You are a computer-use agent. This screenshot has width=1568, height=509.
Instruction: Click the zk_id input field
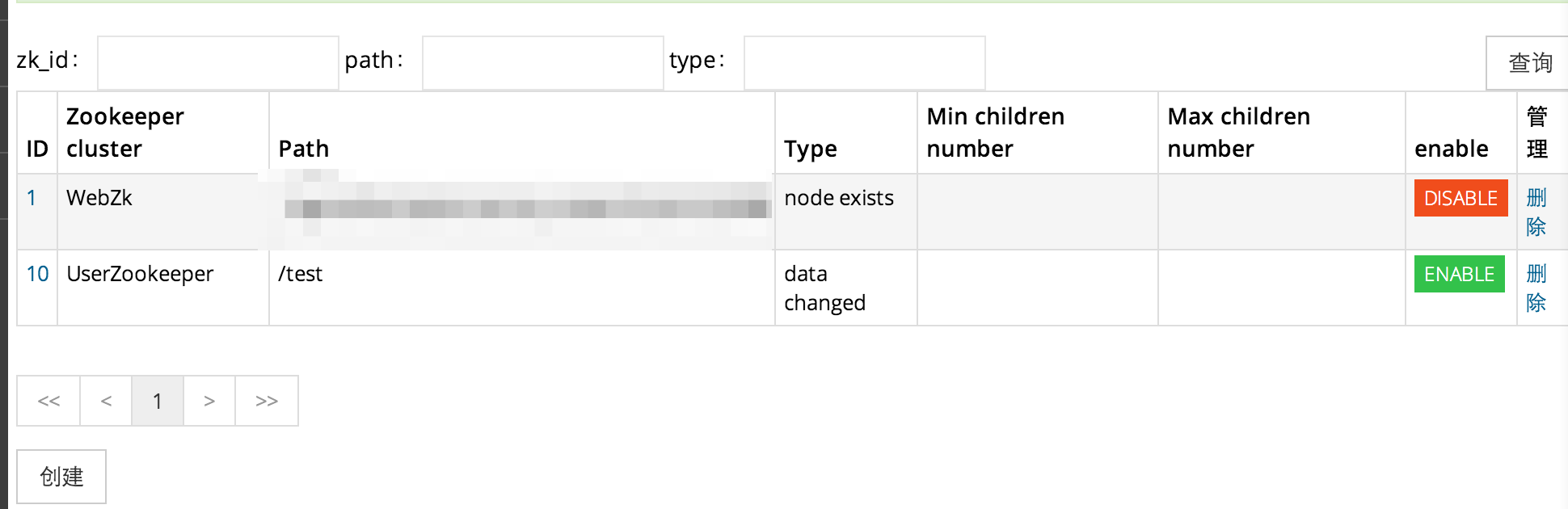(x=217, y=62)
